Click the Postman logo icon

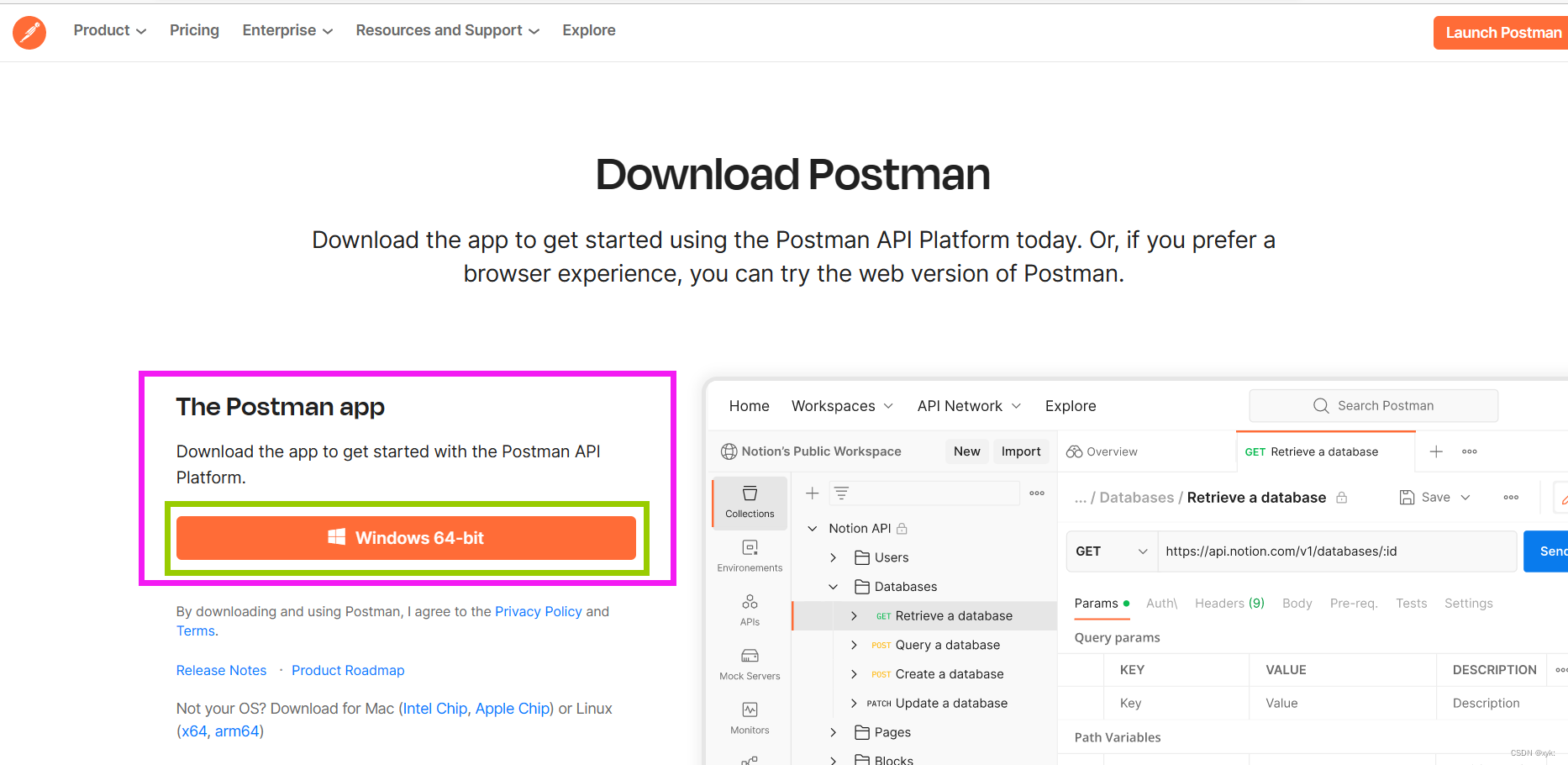pos(29,32)
